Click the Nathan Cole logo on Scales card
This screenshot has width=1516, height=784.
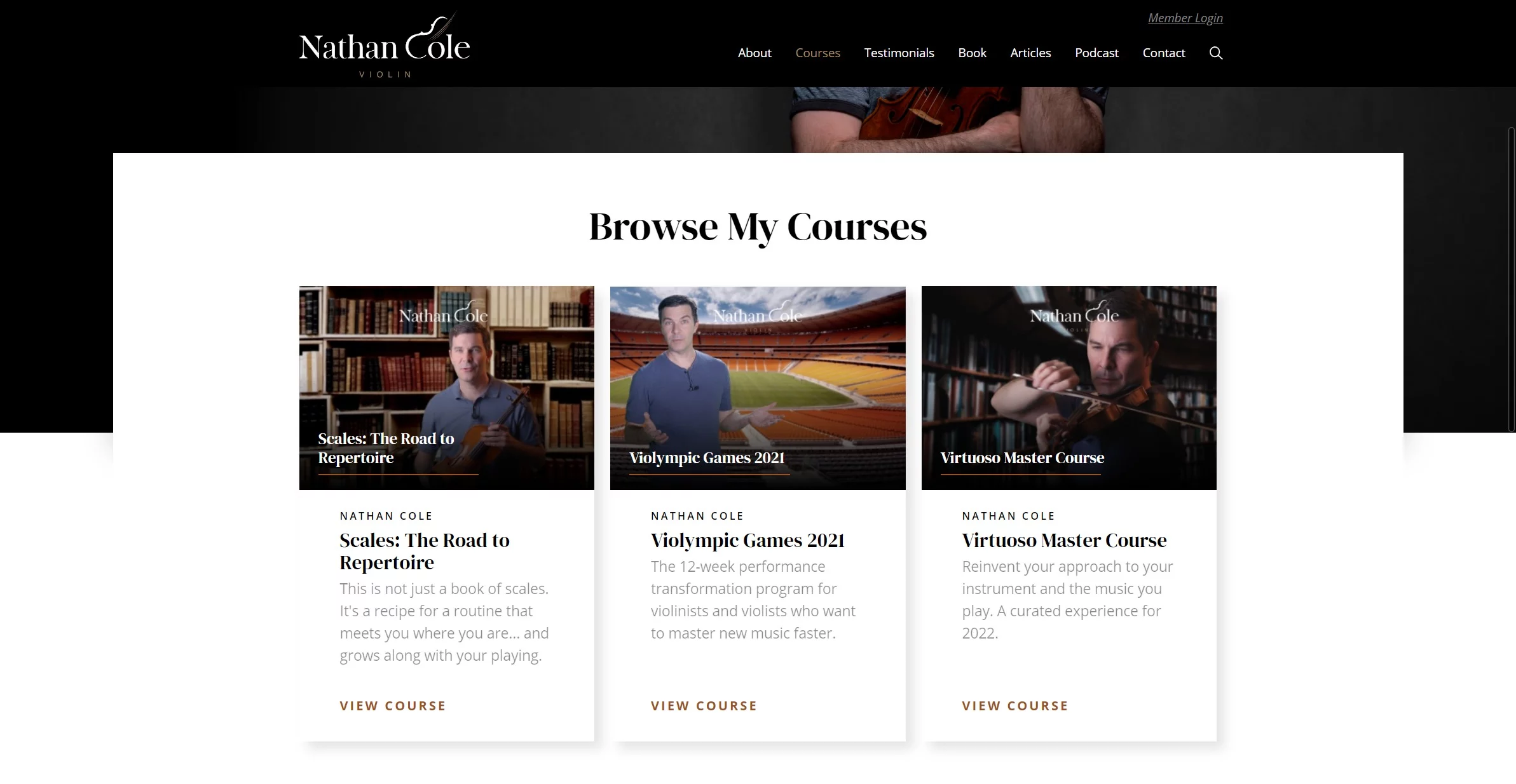pos(445,316)
